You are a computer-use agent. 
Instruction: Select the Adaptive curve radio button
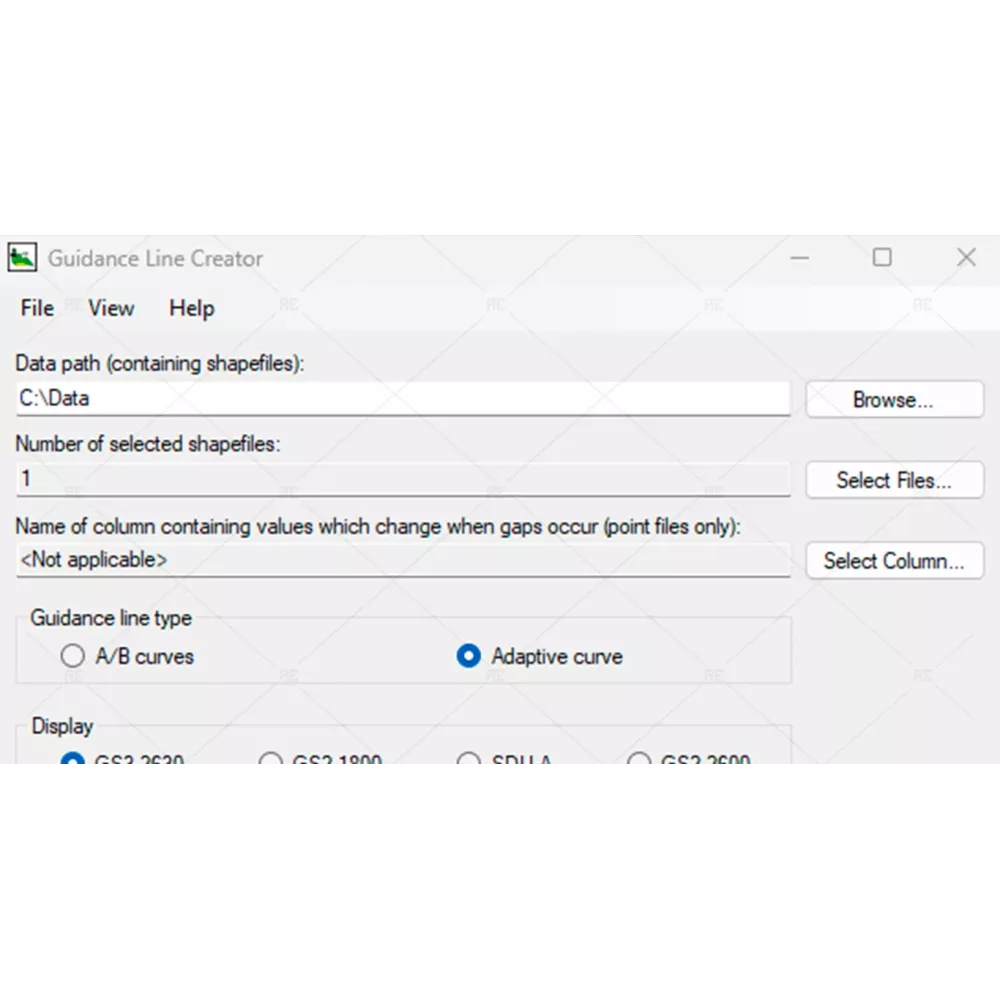(x=468, y=656)
